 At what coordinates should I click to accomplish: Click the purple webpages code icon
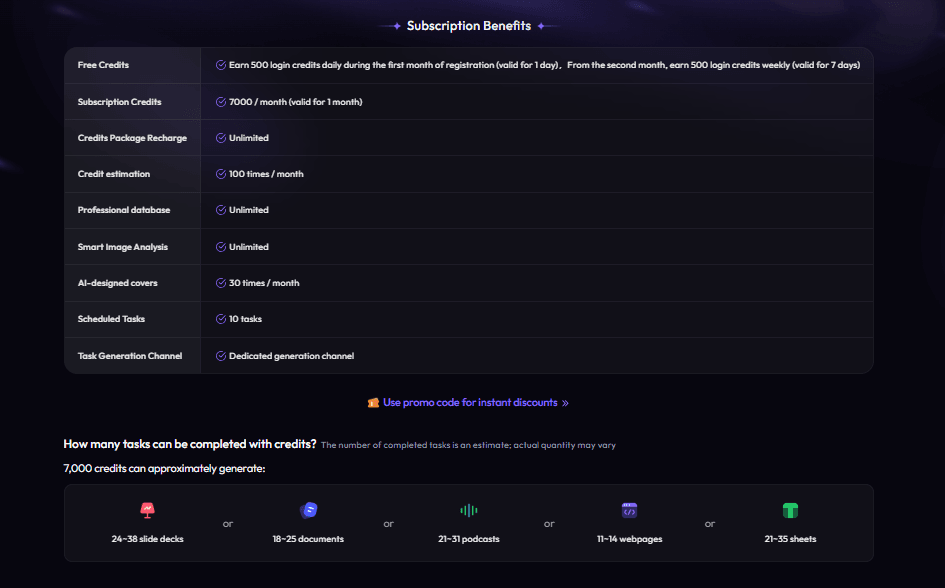(629, 510)
